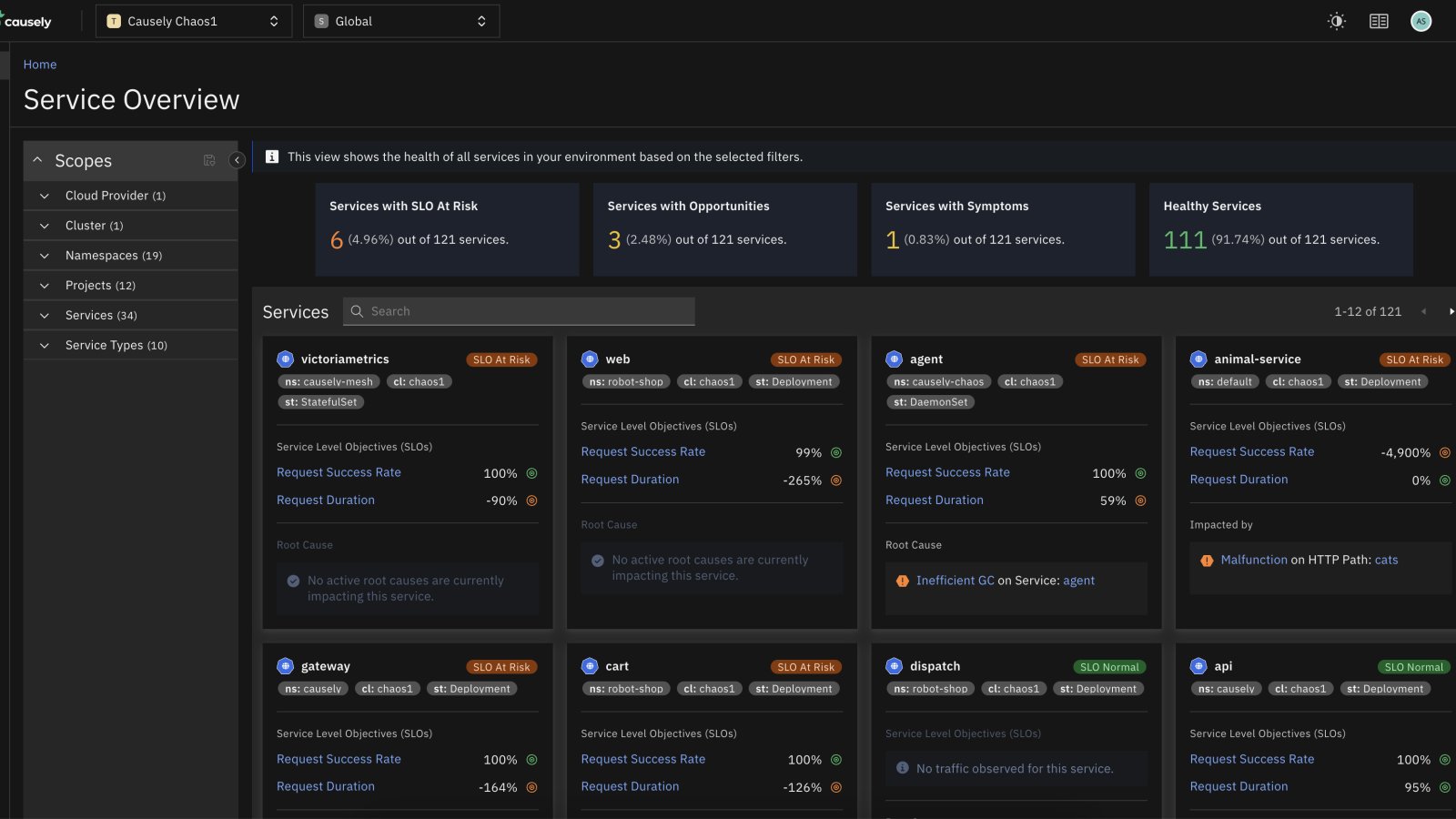Collapse the Scopes sidebar panel
Image resolution: width=1456 pixels, height=819 pixels.
point(237,159)
